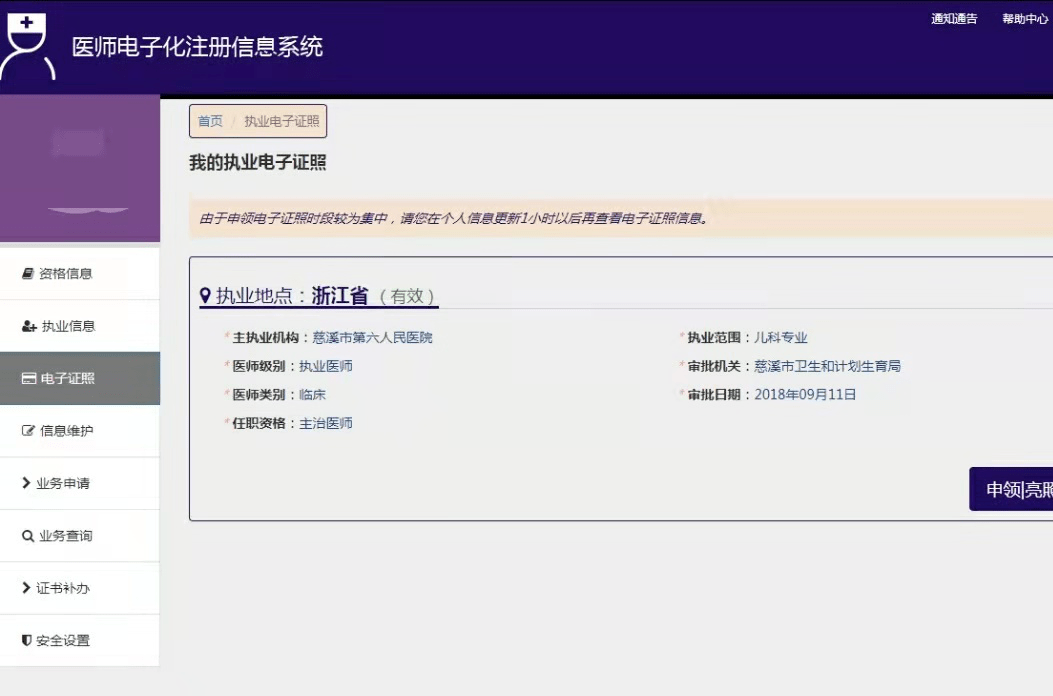The width and height of the screenshot is (1053, 696).
Task: Click the location pin icon before 执业地点
Action: [x=205, y=295]
